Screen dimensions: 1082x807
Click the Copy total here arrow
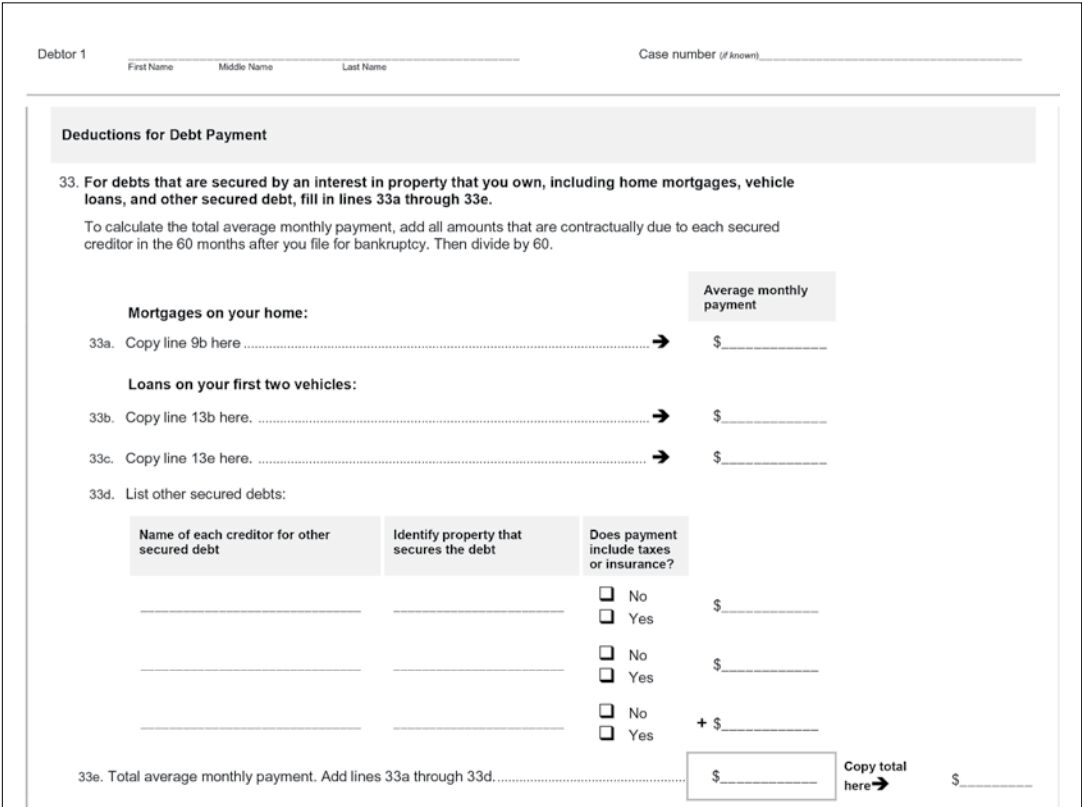tap(880, 784)
